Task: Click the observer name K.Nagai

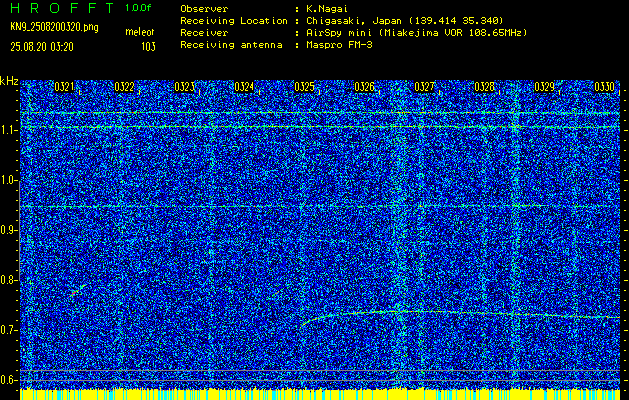Action: pyautogui.click(x=327, y=8)
